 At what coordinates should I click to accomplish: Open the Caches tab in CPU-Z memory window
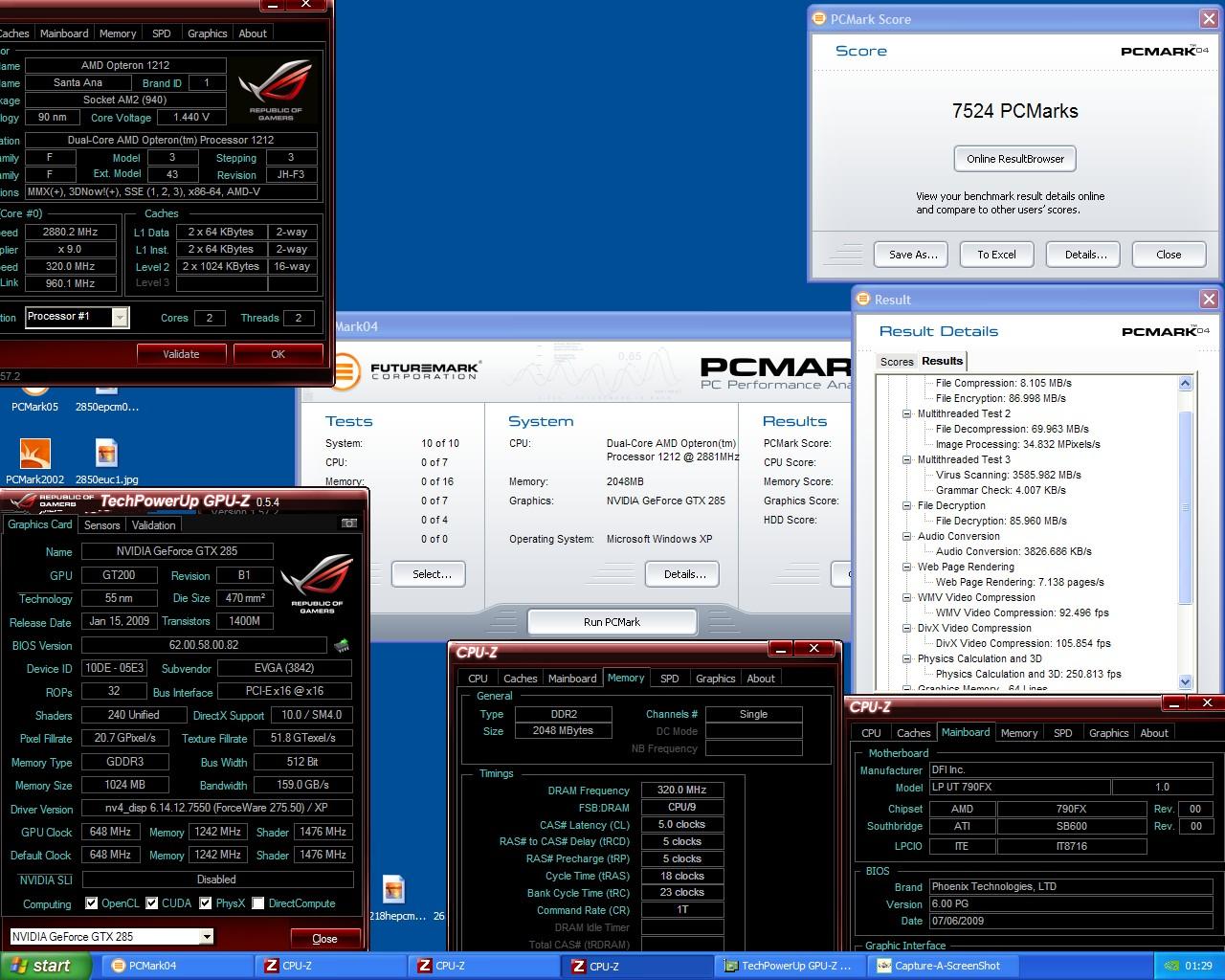coord(520,679)
